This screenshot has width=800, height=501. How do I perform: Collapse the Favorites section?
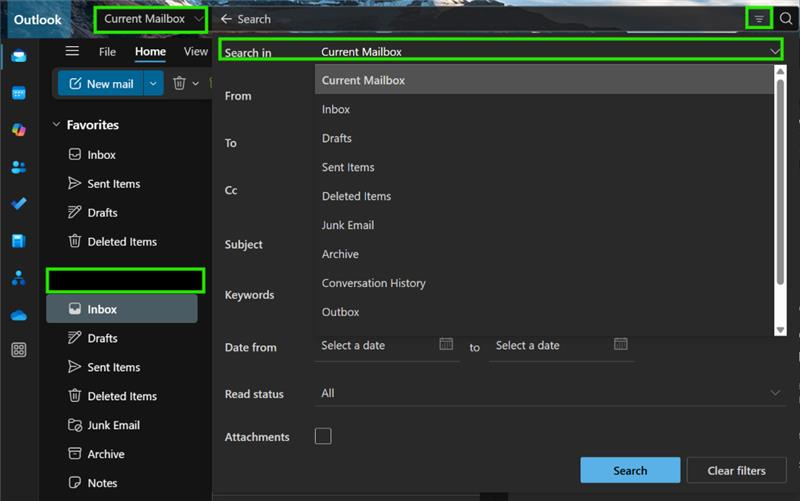point(56,124)
